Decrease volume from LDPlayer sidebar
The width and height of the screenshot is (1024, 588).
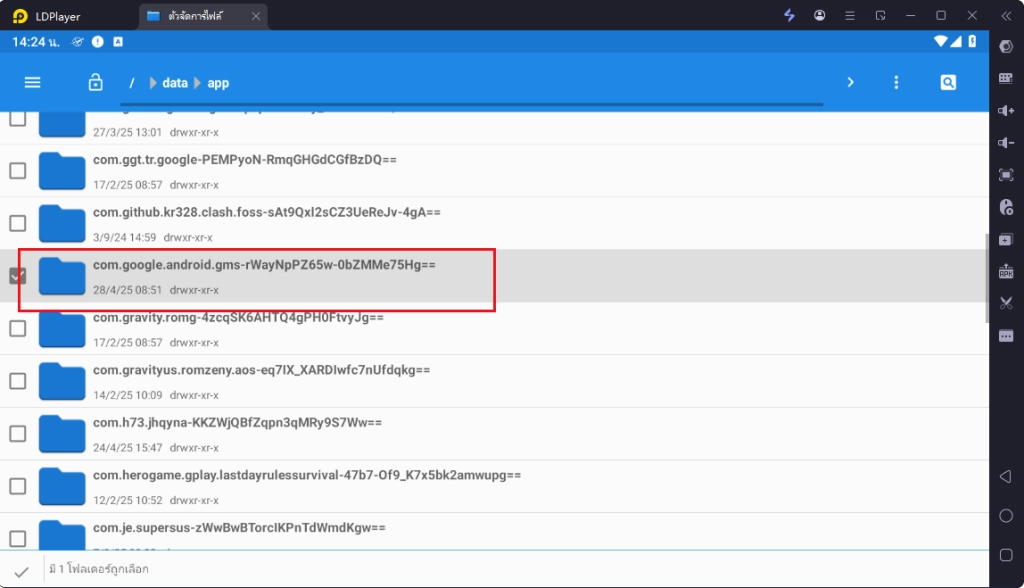1006,142
